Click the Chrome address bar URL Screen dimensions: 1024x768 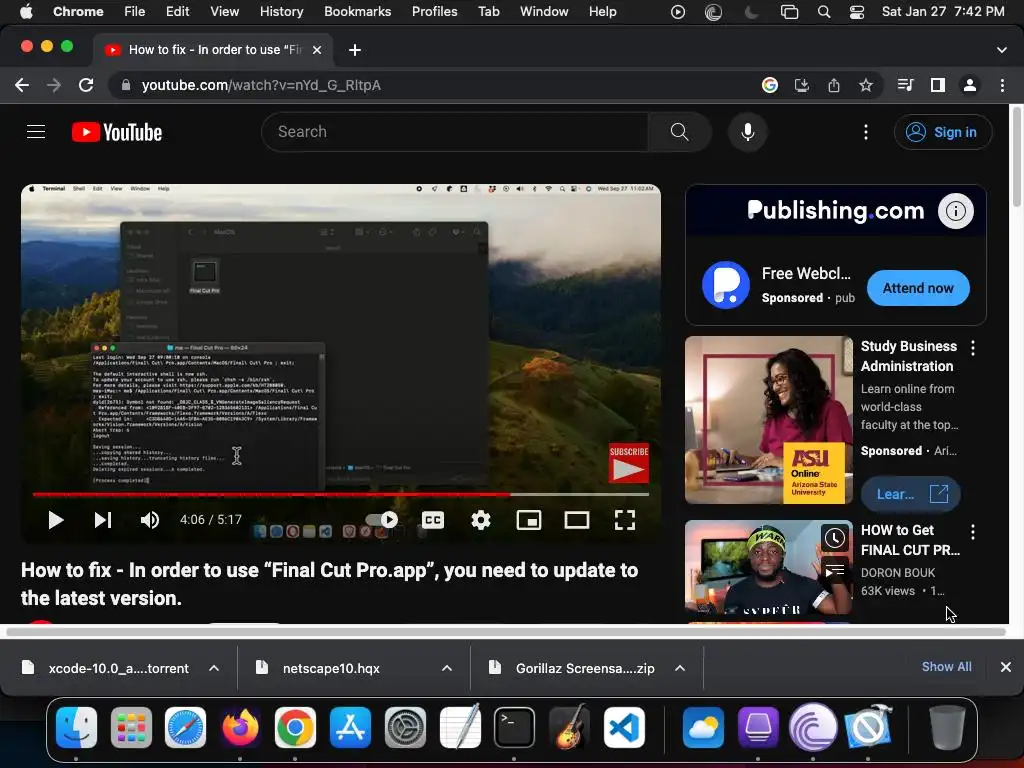click(x=261, y=85)
